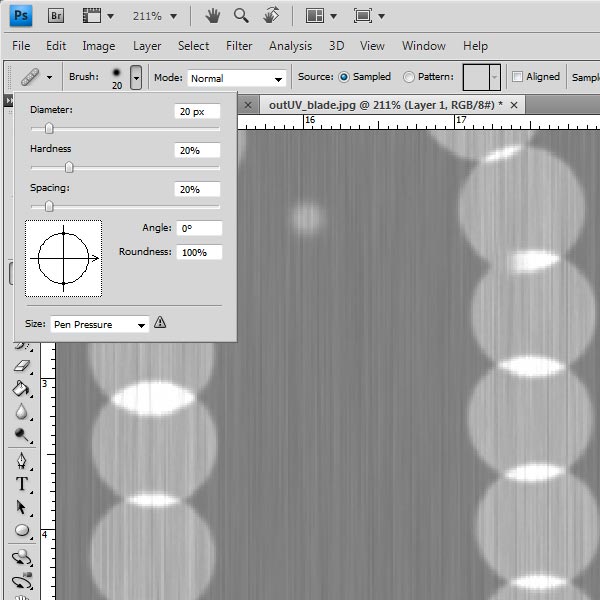This screenshot has height=600, width=600.
Task: Select the 3D Rotate tool
Action: click(x=21, y=558)
